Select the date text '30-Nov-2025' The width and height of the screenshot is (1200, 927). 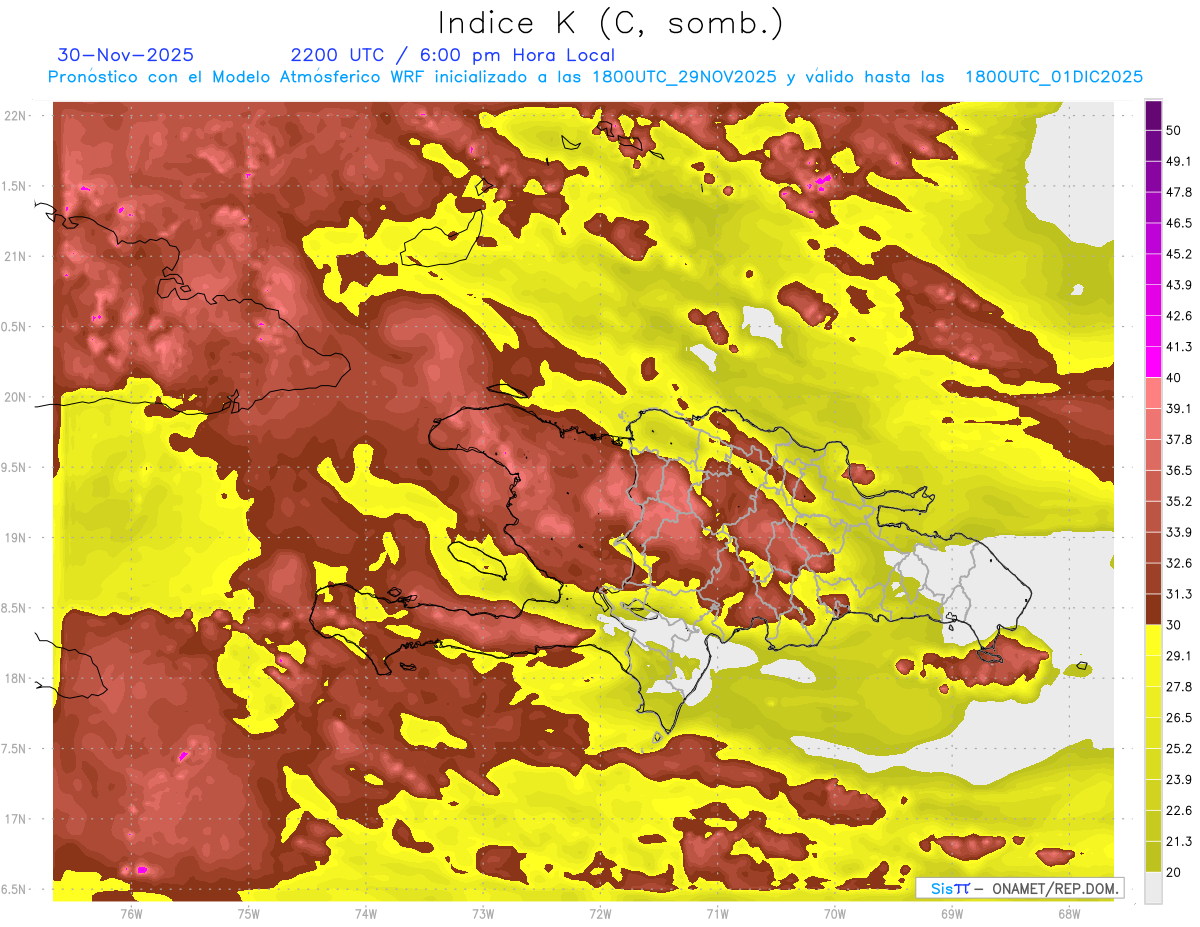tap(126, 55)
